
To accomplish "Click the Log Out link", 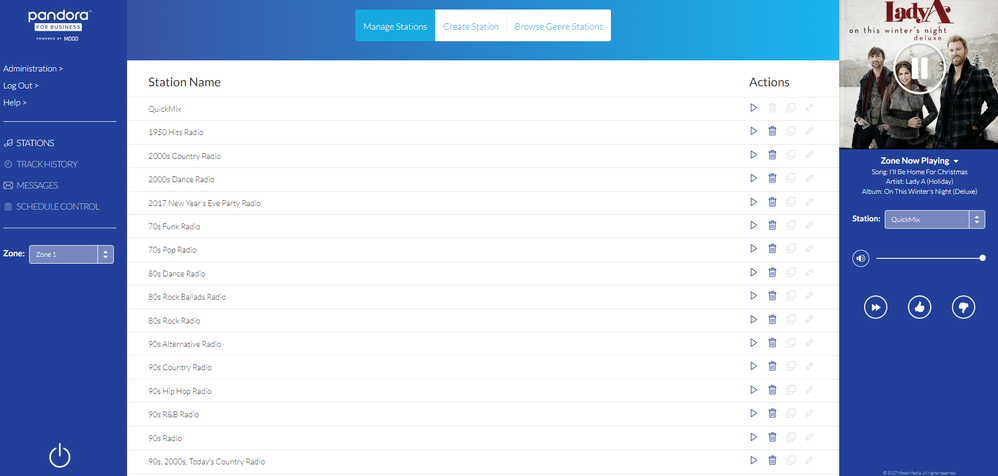I will pyautogui.click(x=21, y=86).
